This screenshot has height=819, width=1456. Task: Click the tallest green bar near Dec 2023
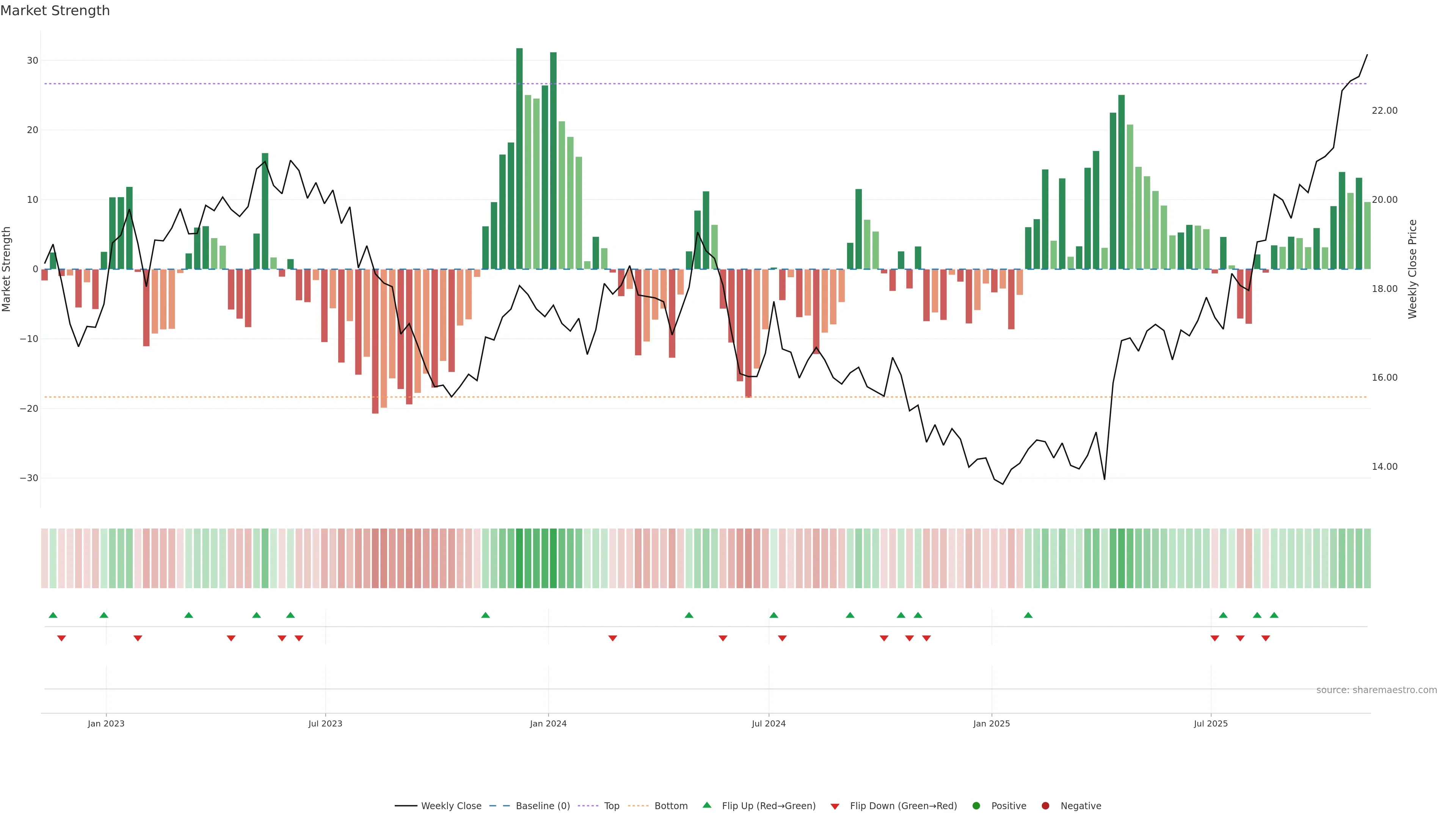point(519,158)
